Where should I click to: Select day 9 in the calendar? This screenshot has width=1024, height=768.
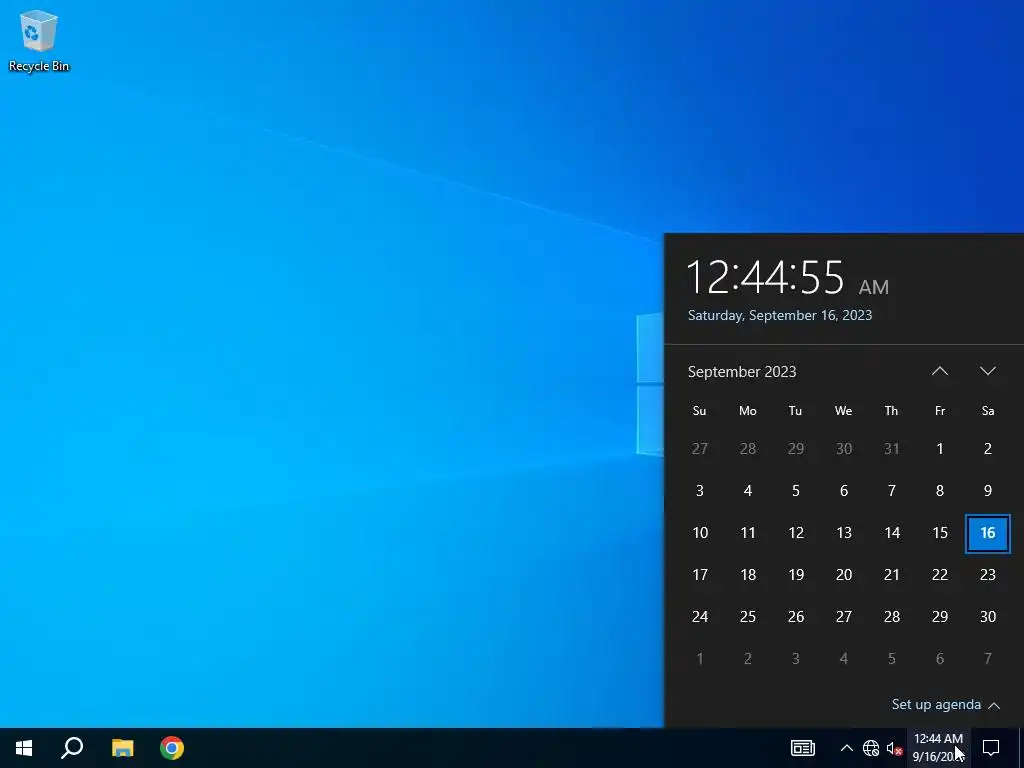tap(987, 491)
